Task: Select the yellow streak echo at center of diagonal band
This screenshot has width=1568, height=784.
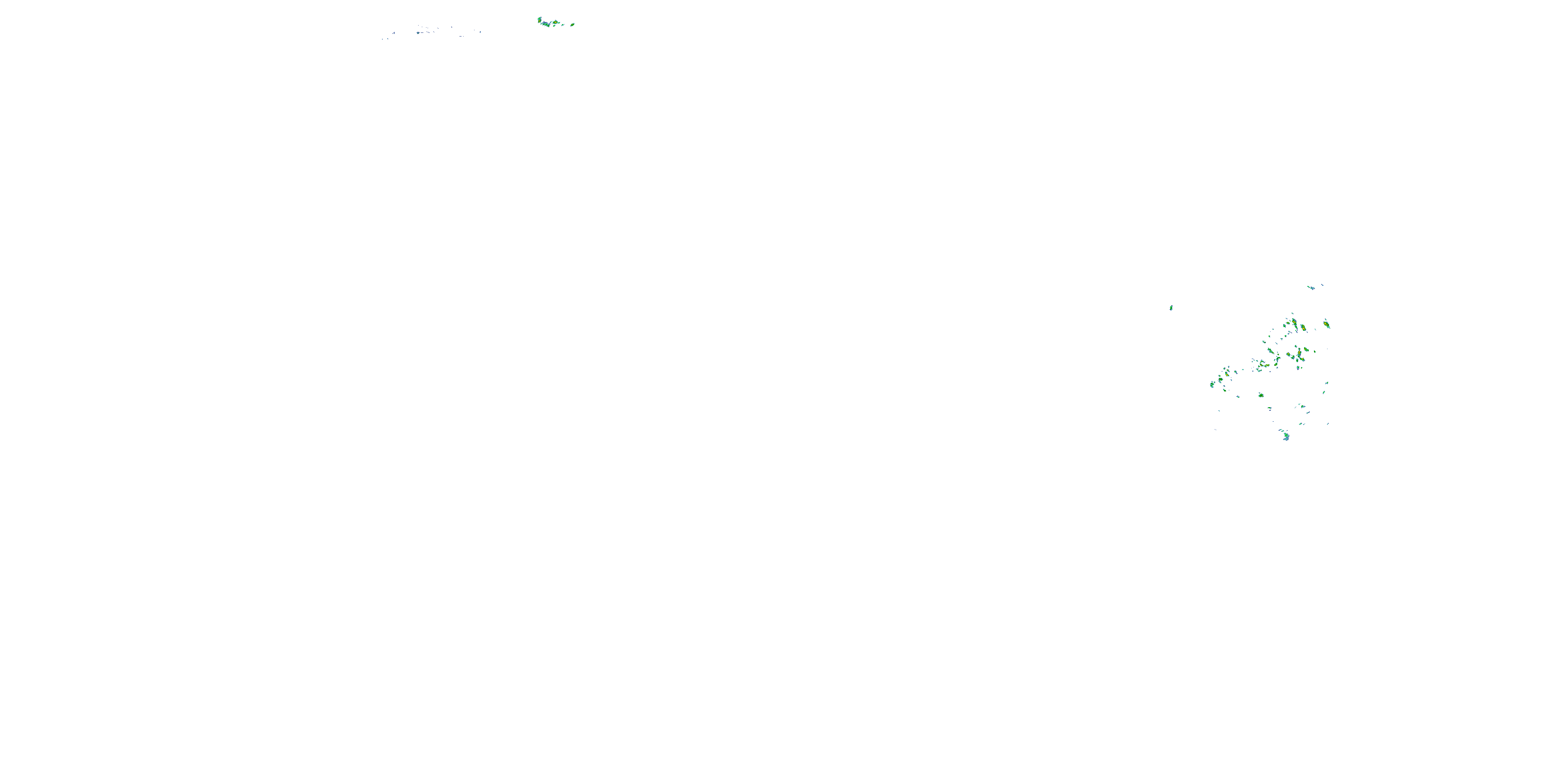Action: pos(1267,365)
